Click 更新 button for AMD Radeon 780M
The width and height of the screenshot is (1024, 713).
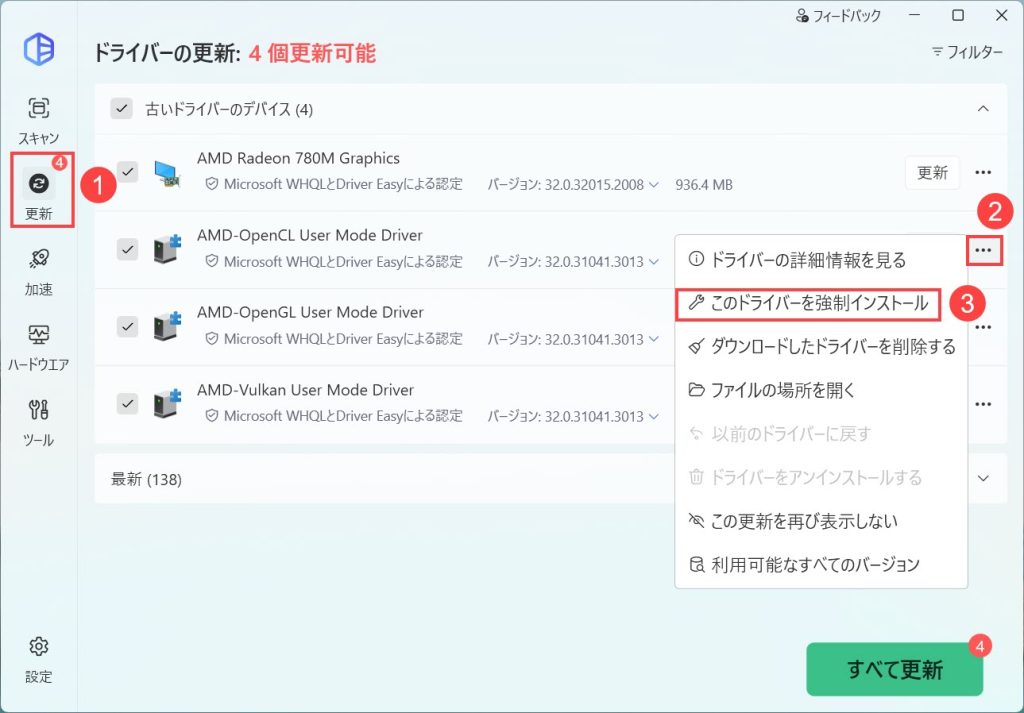click(932, 172)
